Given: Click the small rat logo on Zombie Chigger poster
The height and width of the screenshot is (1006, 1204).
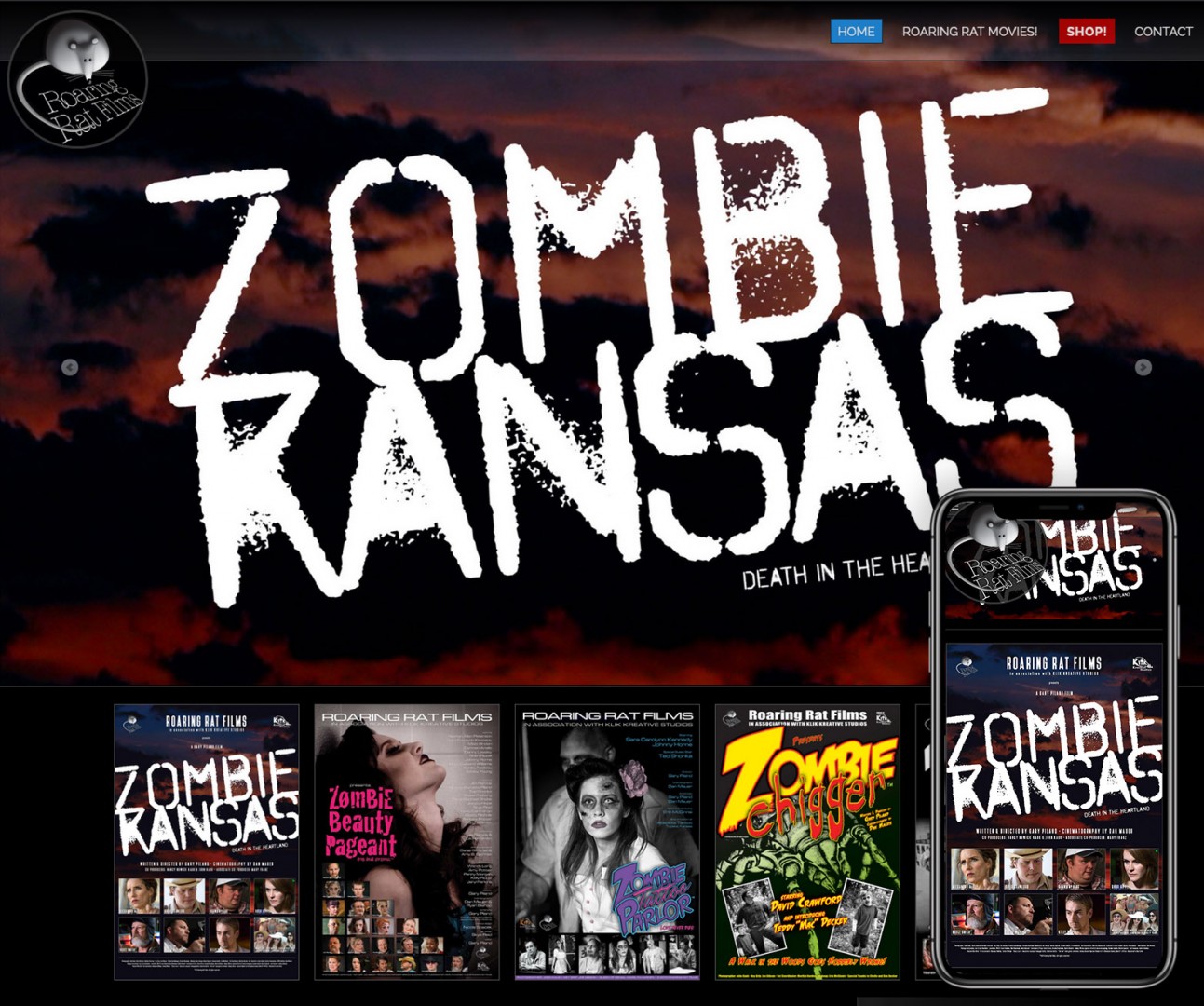Looking at the screenshot, I should (731, 717).
